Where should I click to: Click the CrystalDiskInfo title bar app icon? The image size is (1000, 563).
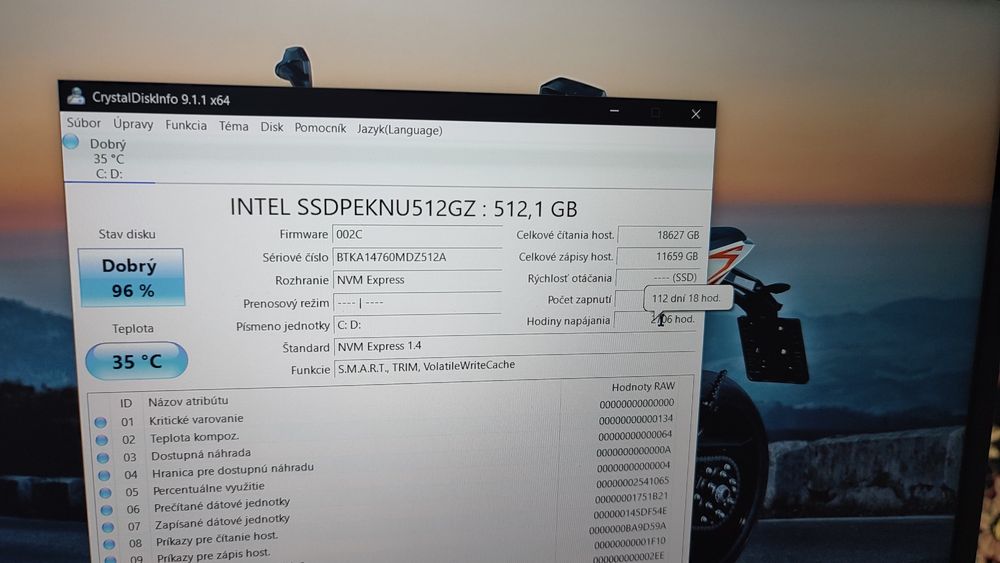click(x=76, y=96)
